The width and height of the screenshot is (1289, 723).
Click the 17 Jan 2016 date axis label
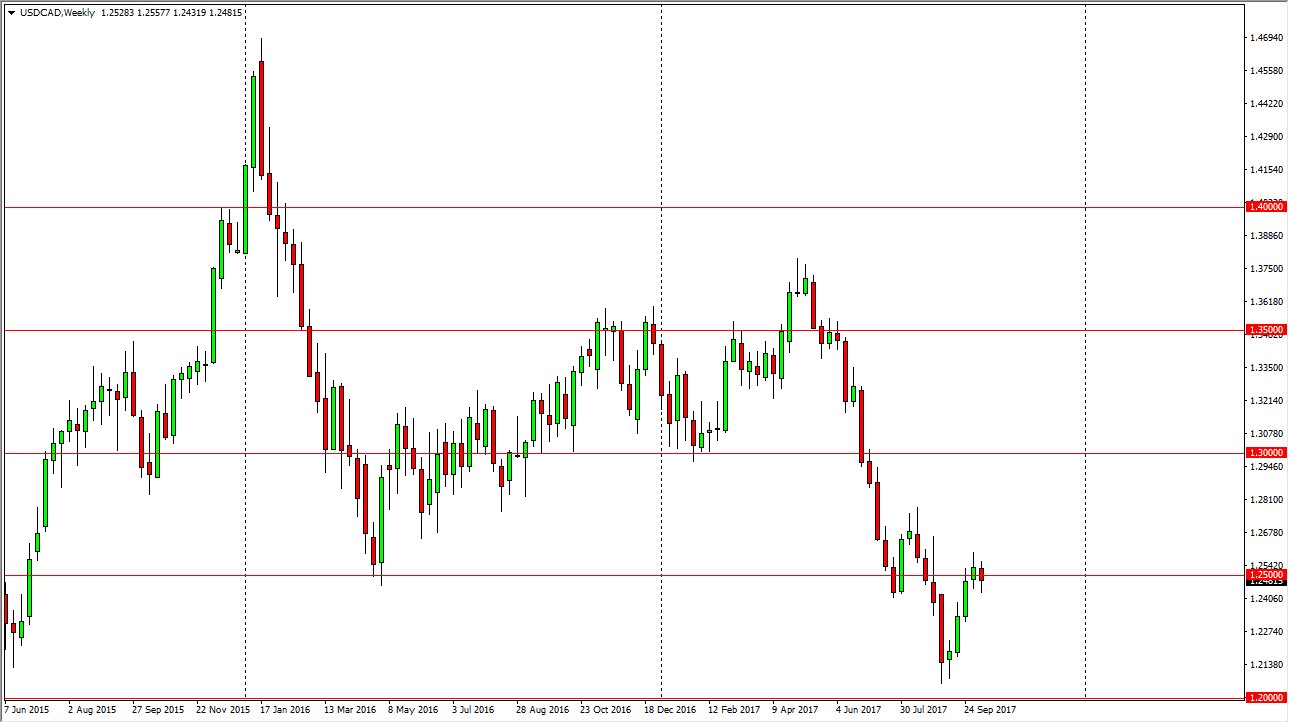pos(283,711)
